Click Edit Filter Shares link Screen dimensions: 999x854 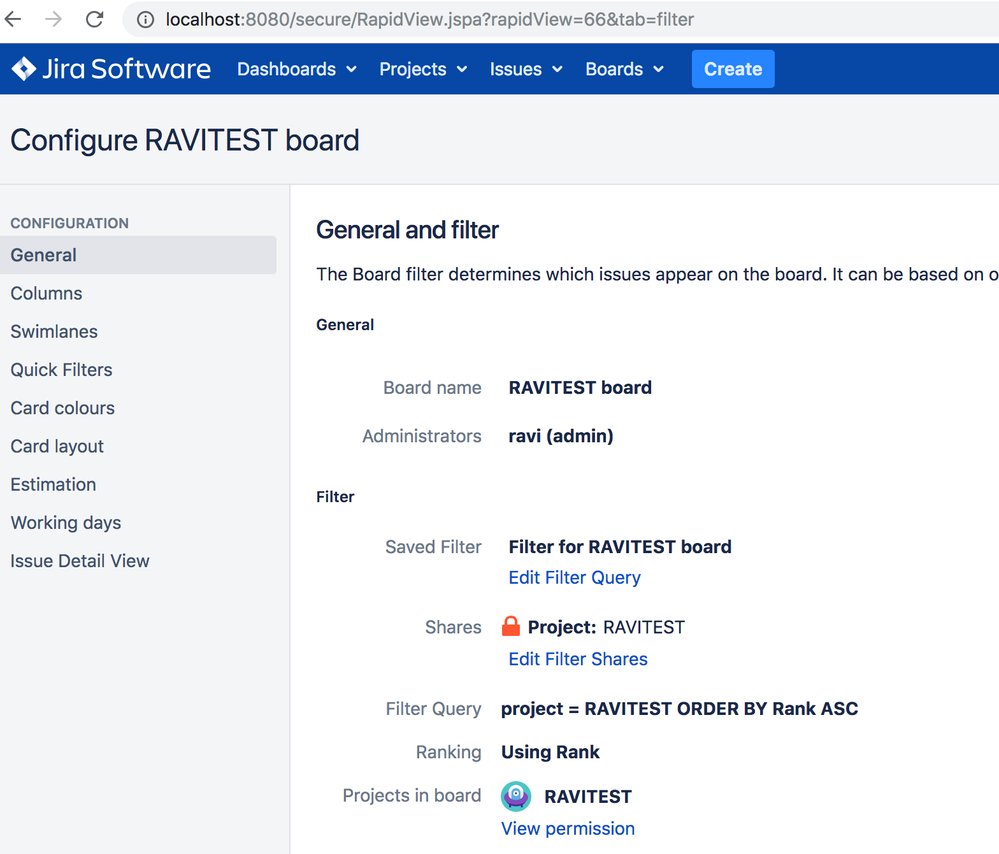578,659
